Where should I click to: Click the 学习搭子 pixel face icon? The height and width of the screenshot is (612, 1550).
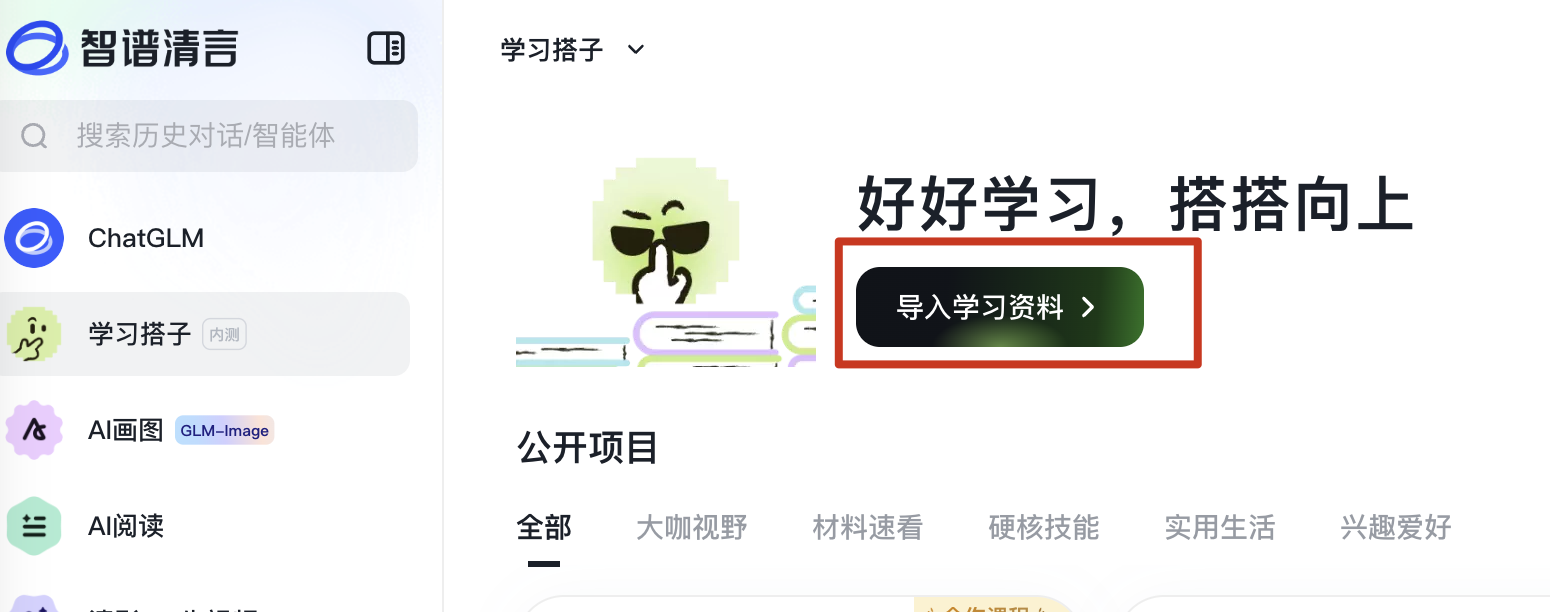(x=34, y=334)
